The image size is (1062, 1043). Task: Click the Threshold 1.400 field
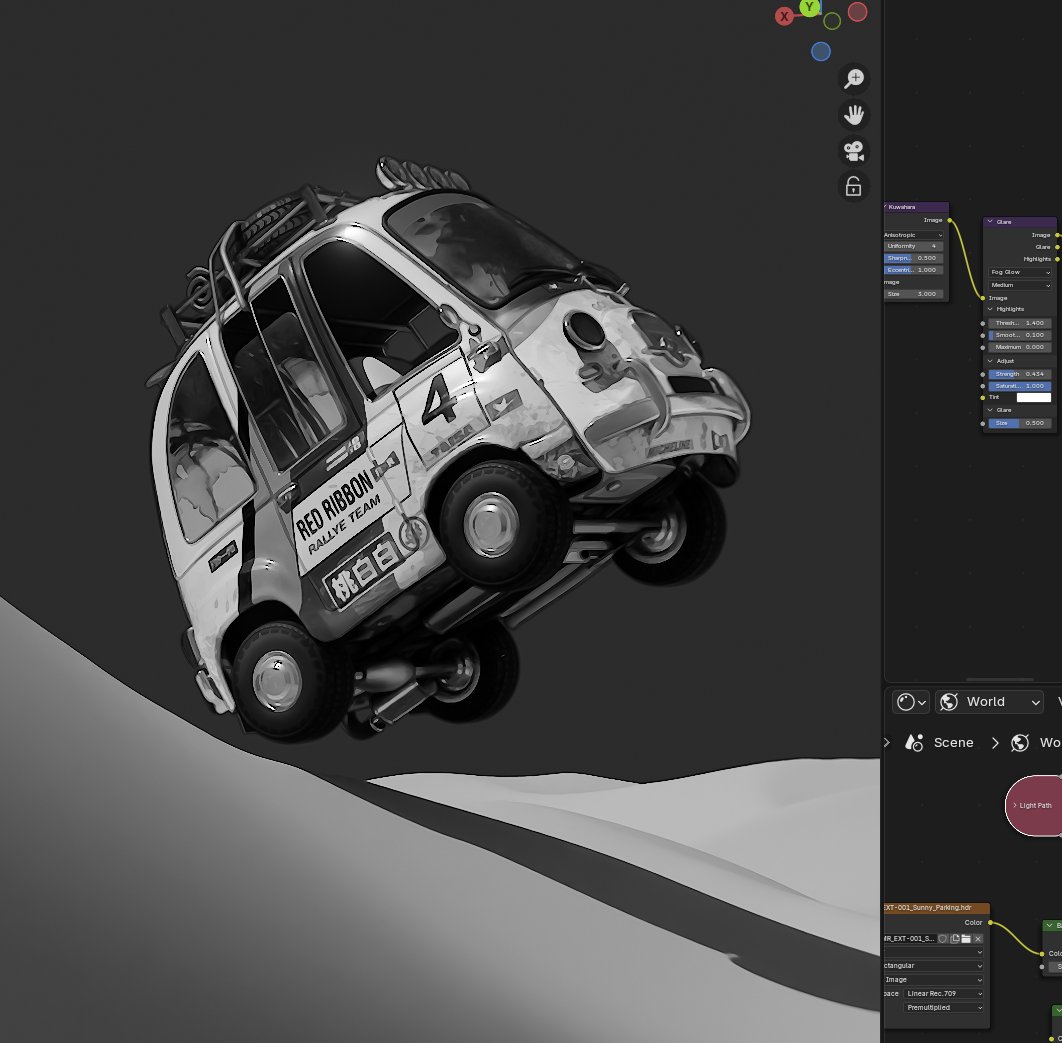1020,323
